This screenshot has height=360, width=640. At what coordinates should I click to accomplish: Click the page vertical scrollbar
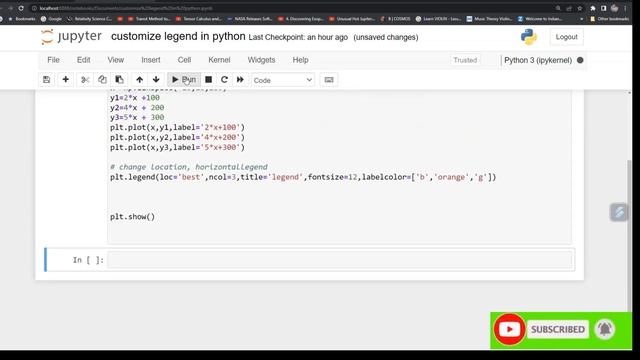(629, 235)
